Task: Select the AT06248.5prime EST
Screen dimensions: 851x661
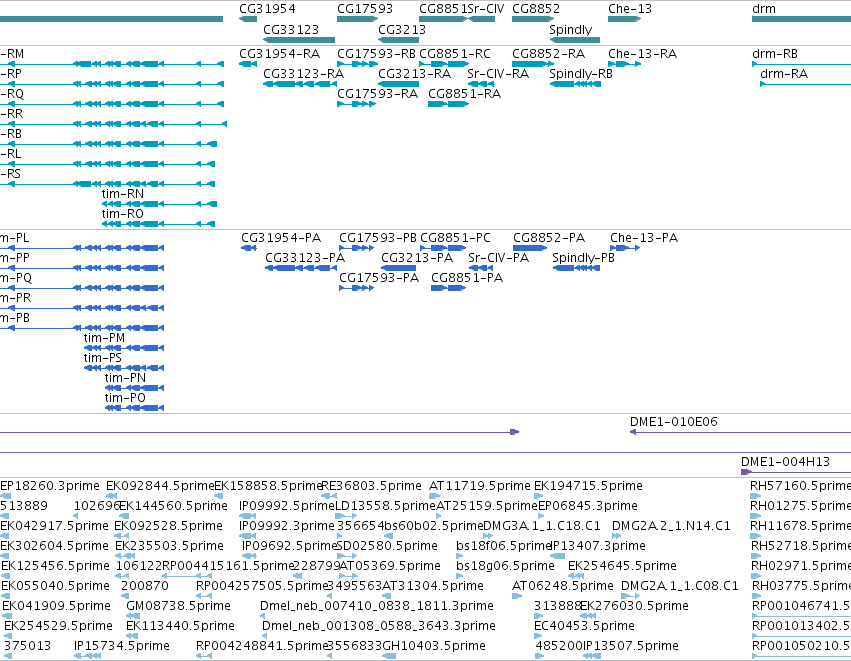Action: (x=517, y=596)
